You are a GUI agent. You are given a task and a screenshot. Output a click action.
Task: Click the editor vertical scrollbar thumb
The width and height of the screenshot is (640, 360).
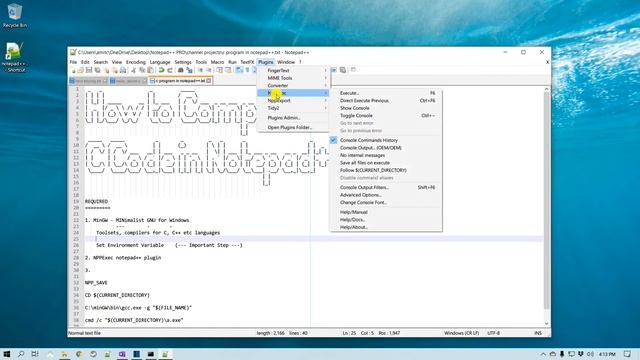tap(547, 201)
